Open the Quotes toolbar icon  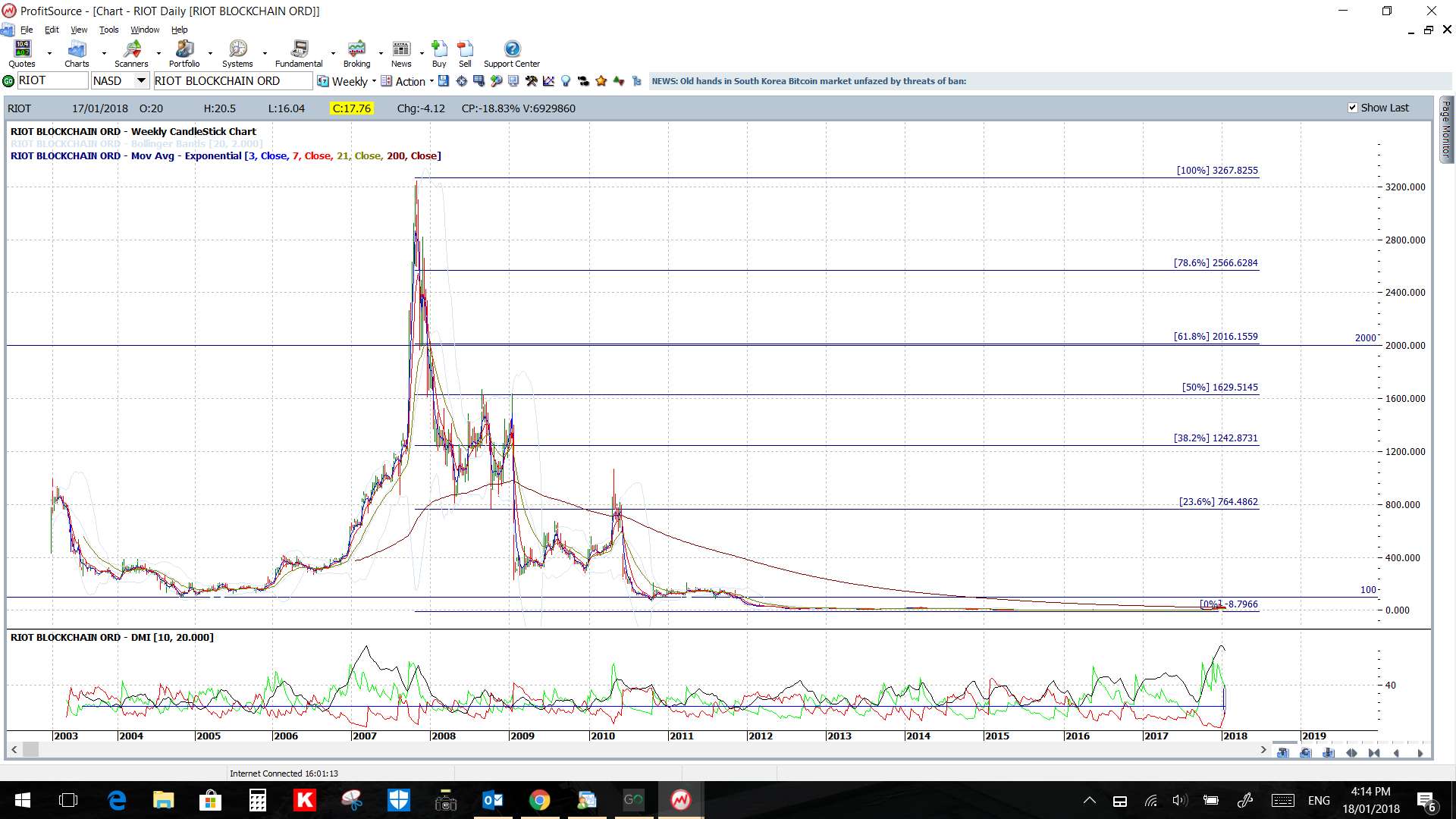coord(22,54)
